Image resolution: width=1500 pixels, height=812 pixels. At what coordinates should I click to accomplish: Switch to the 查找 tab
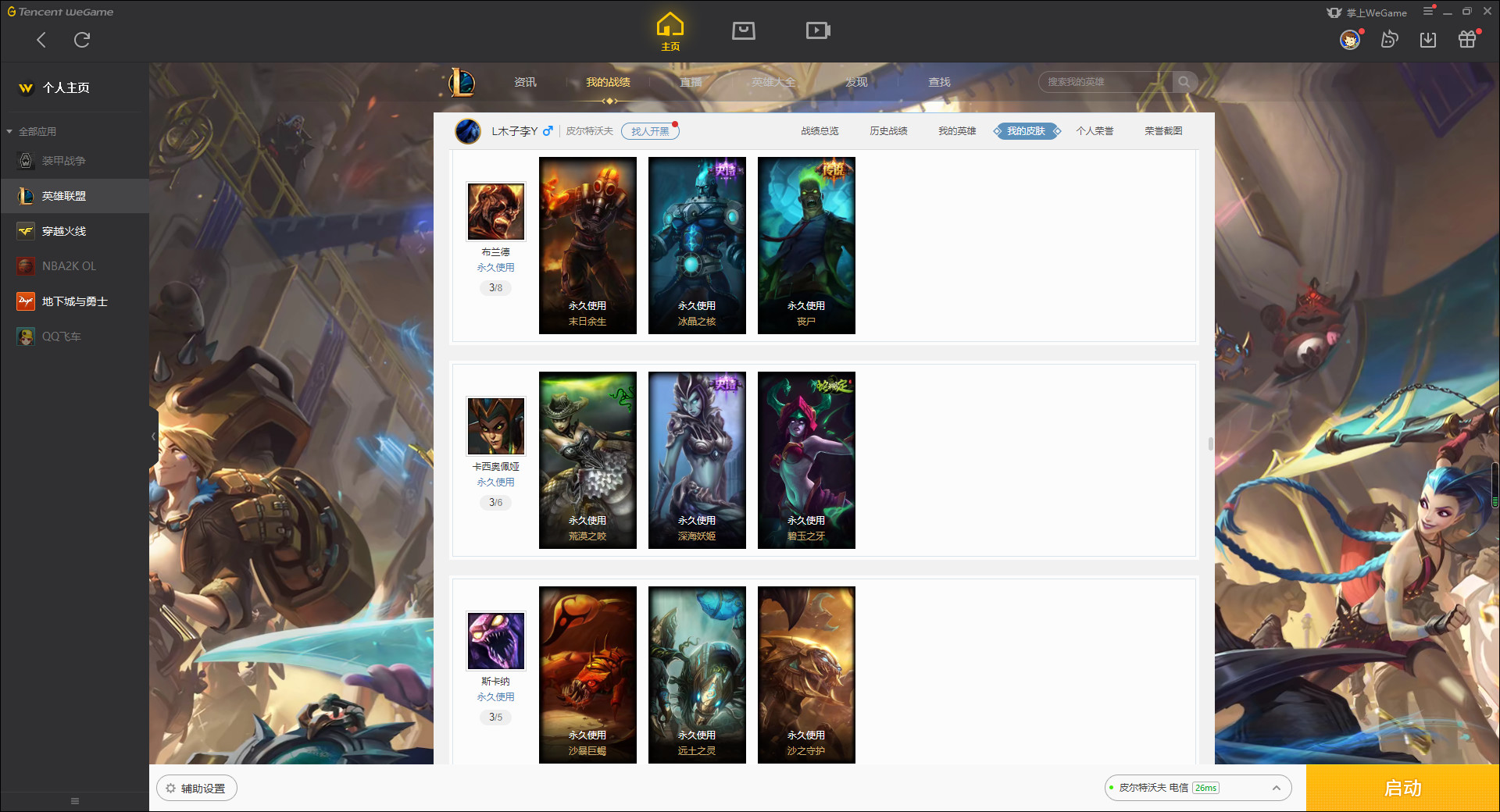pos(939,82)
